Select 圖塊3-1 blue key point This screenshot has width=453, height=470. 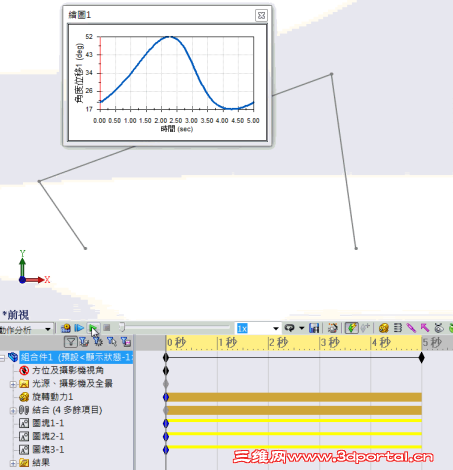click(166, 450)
